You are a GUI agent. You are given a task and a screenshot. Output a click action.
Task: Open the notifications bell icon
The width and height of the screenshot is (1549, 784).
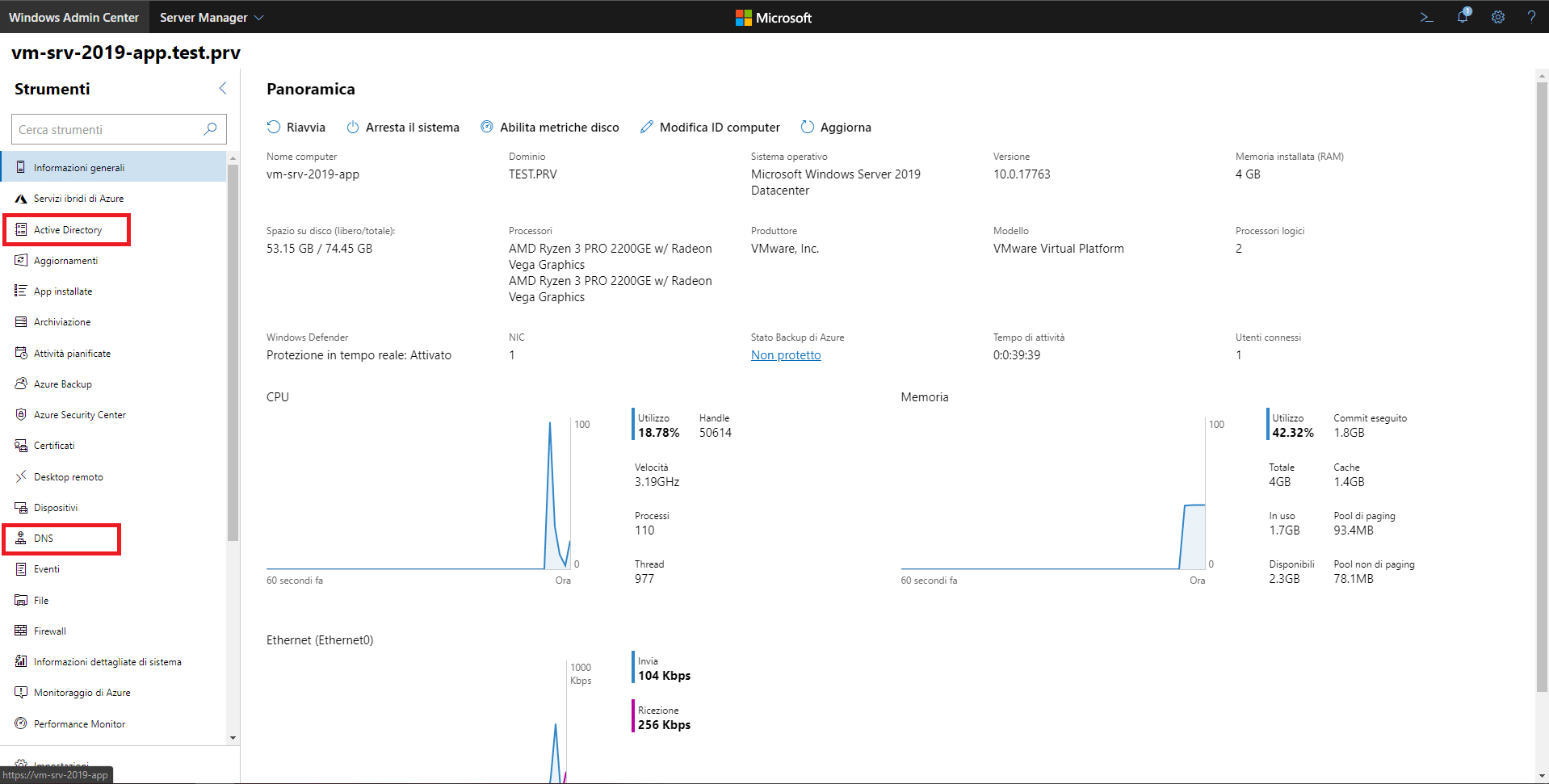click(1463, 17)
